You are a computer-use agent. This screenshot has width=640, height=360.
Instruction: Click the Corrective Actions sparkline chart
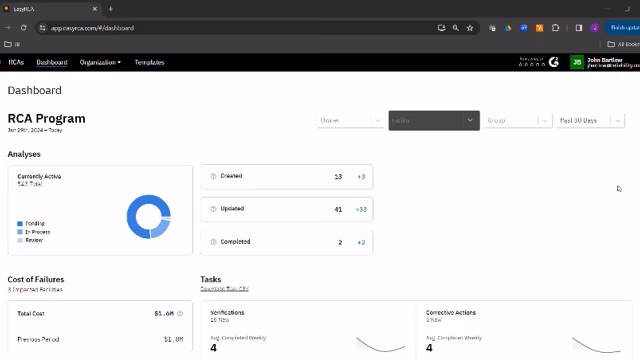pos(596,344)
